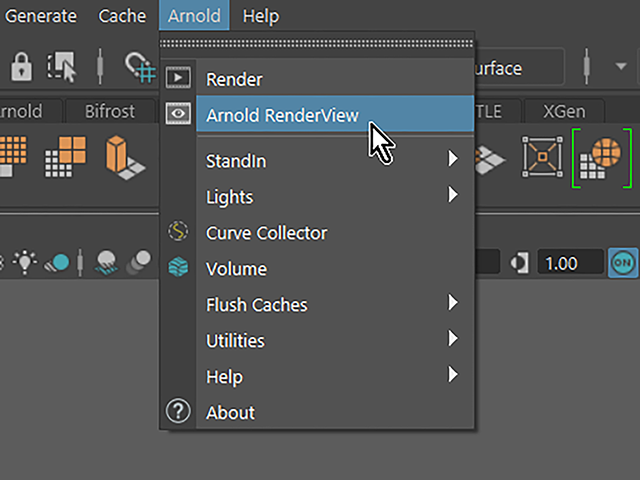Expand the Lights submenu
Image resolution: width=640 pixels, height=480 pixels.
click(335, 196)
